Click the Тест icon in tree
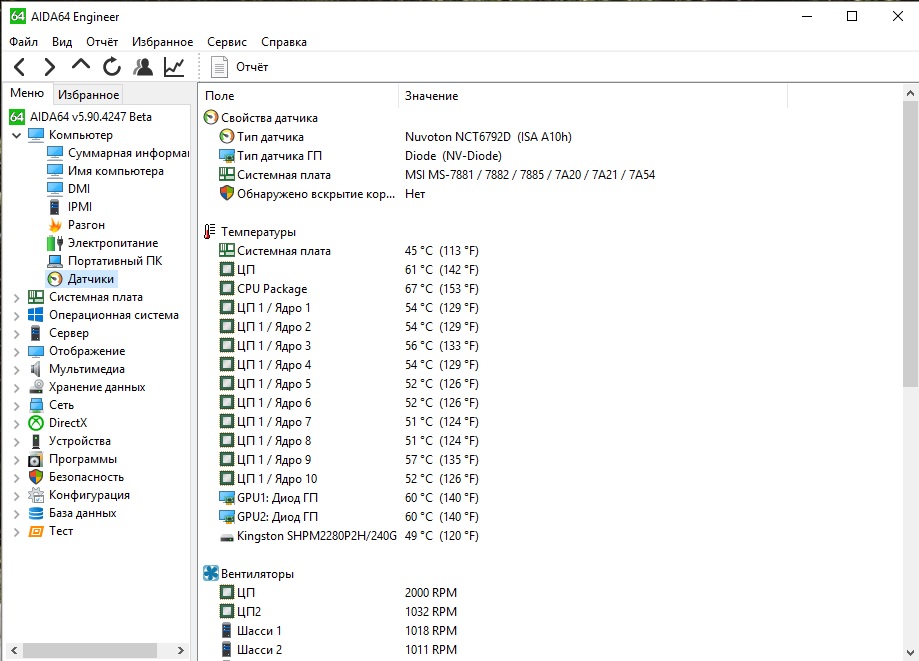This screenshot has width=919, height=661. 36,531
